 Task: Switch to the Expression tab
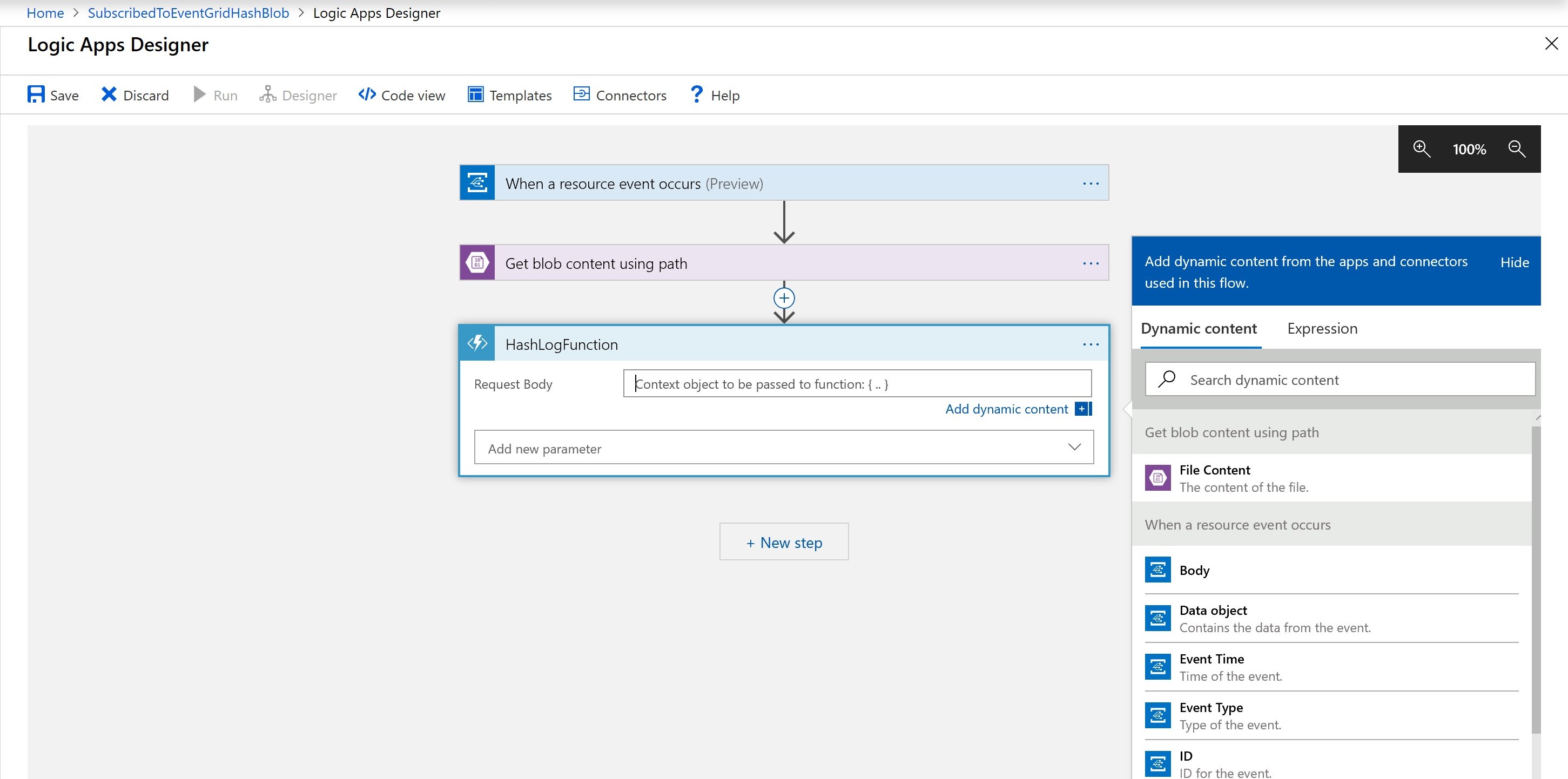[x=1322, y=329]
